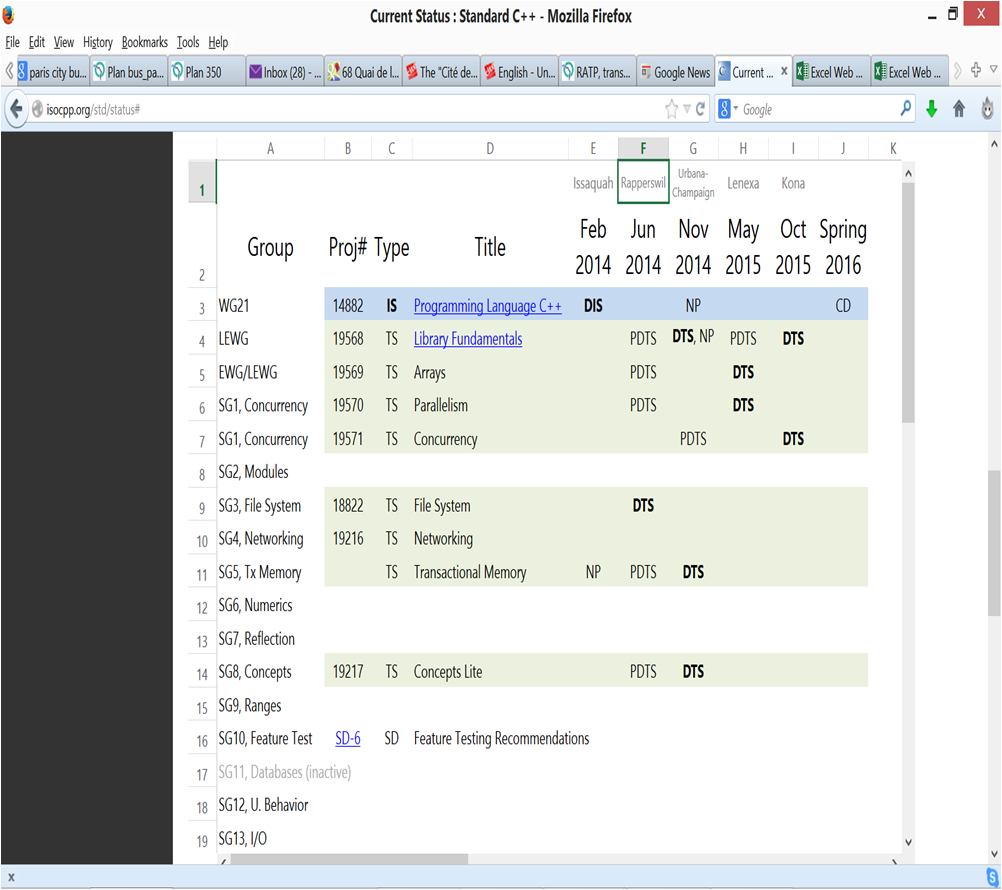Open the Tools menu
The height and width of the screenshot is (890, 1002).
(x=188, y=42)
